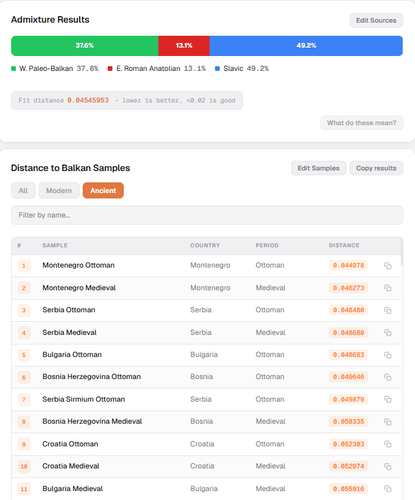Viewport: 415px width, 500px height.
Task: Click the distance value 0.049879
Action: 348,399
